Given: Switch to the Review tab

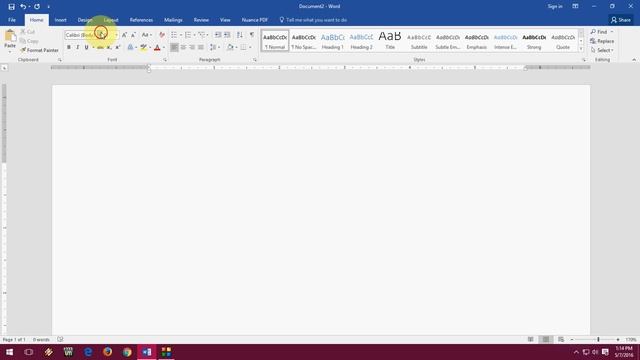Looking at the screenshot, I should click(201, 20).
